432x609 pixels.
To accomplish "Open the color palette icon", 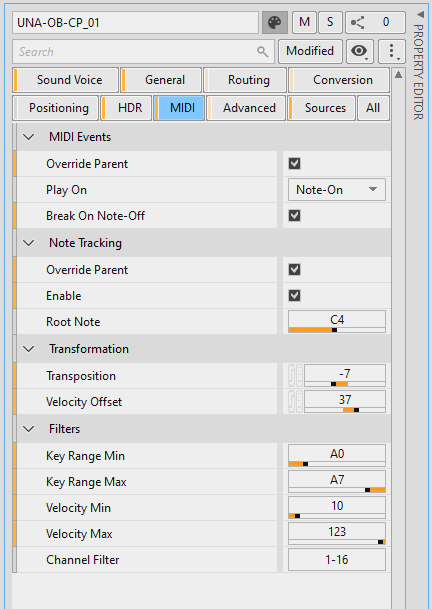I will (275, 23).
